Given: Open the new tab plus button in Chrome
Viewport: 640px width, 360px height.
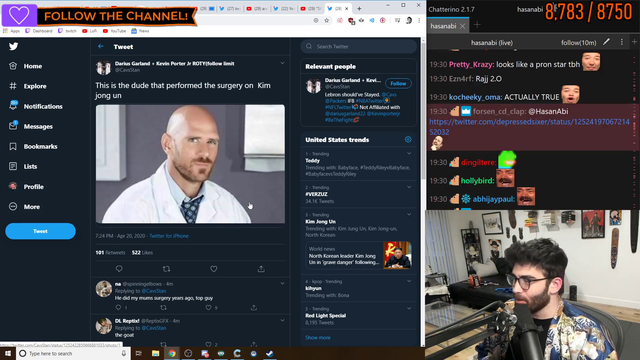Looking at the screenshot, I should (359, 9).
